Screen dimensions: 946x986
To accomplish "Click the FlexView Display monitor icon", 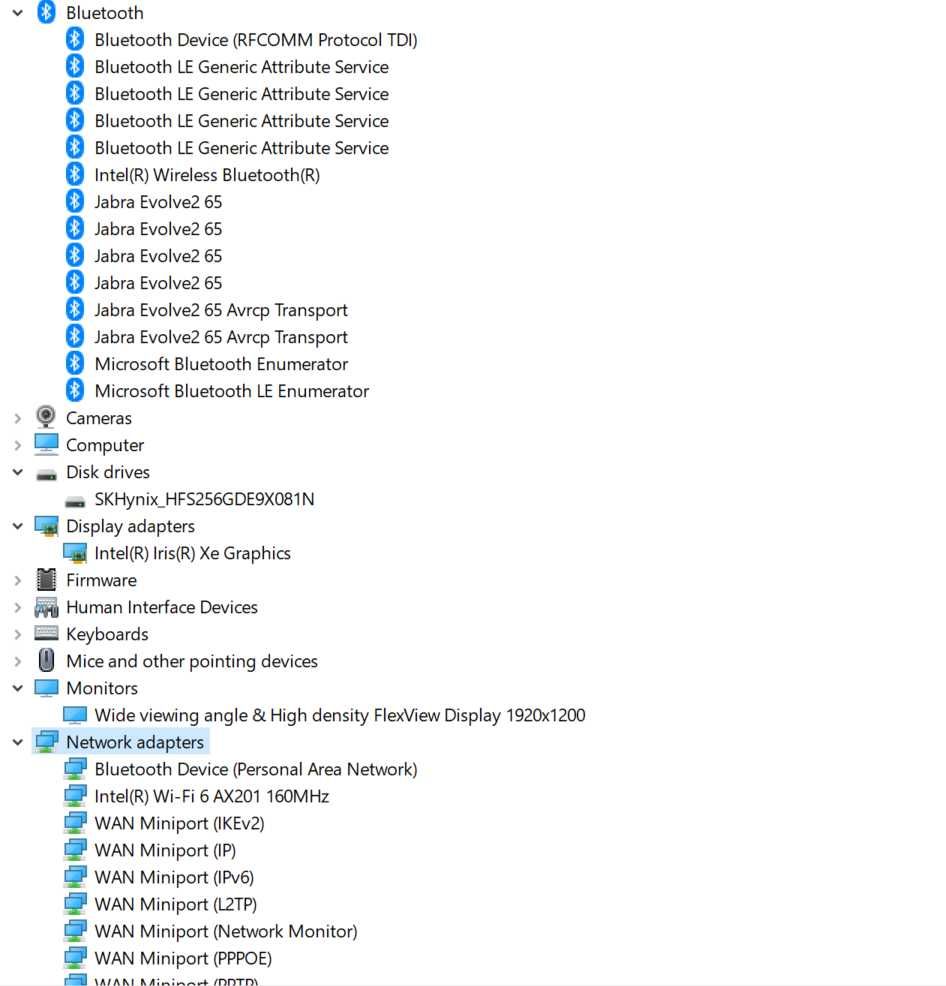I will pyautogui.click(x=75, y=715).
